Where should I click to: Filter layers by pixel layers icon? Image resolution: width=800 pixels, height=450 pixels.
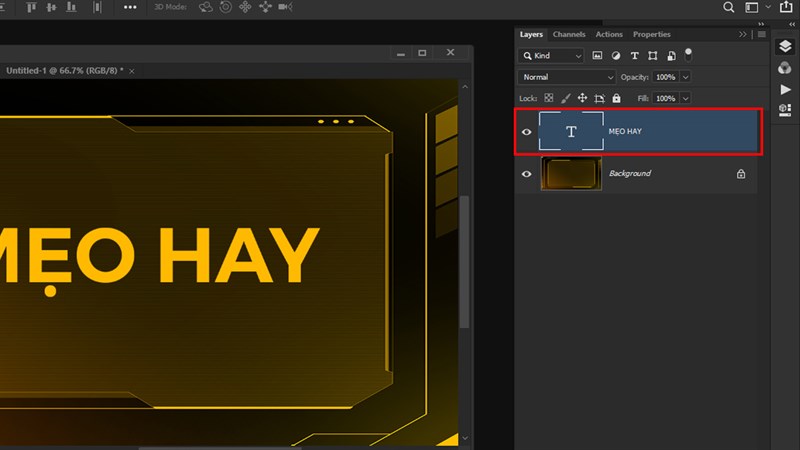point(597,56)
